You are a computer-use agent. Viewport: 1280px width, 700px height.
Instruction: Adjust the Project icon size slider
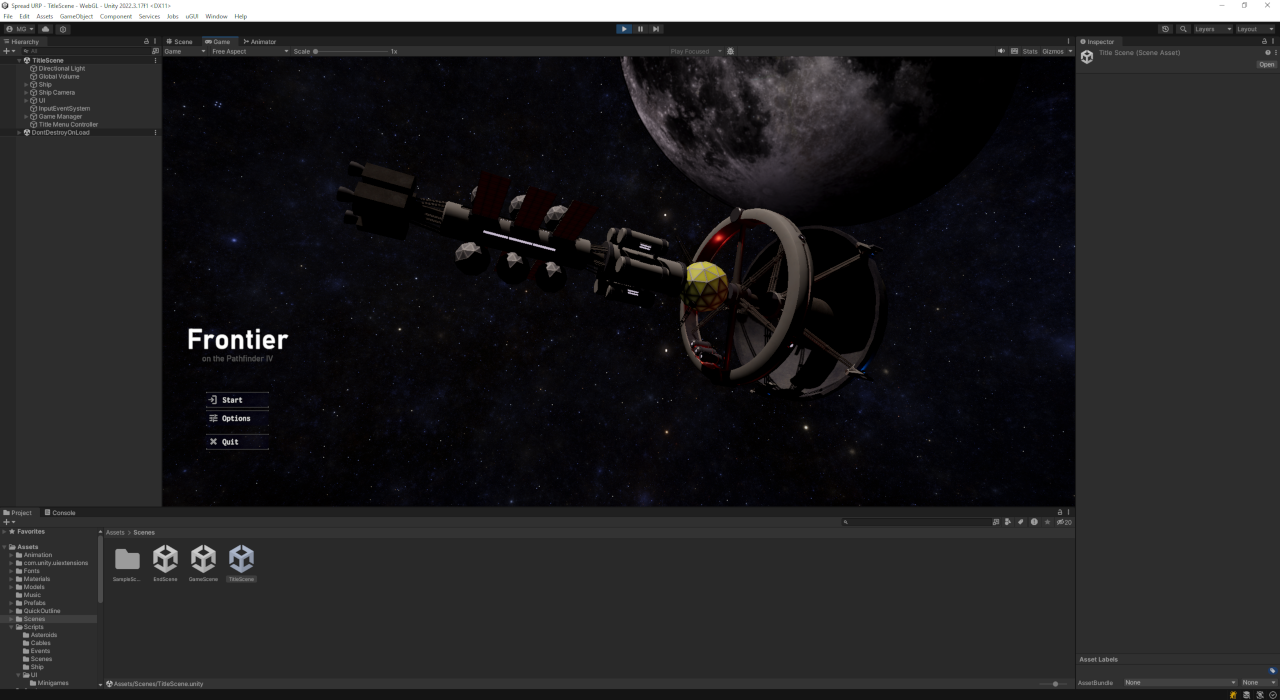click(x=1054, y=683)
